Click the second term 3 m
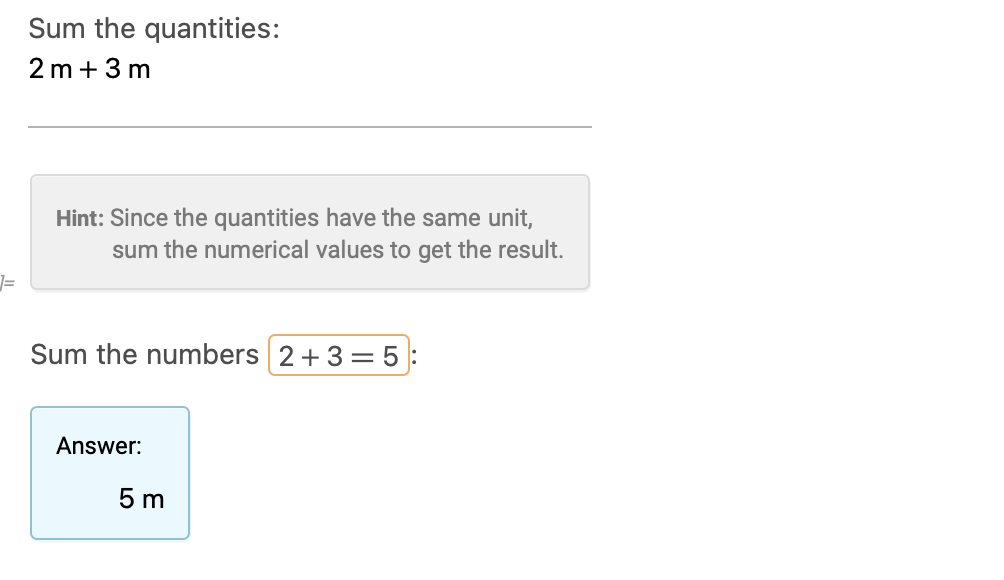The width and height of the screenshot is (1004, 580). [128, 68]
